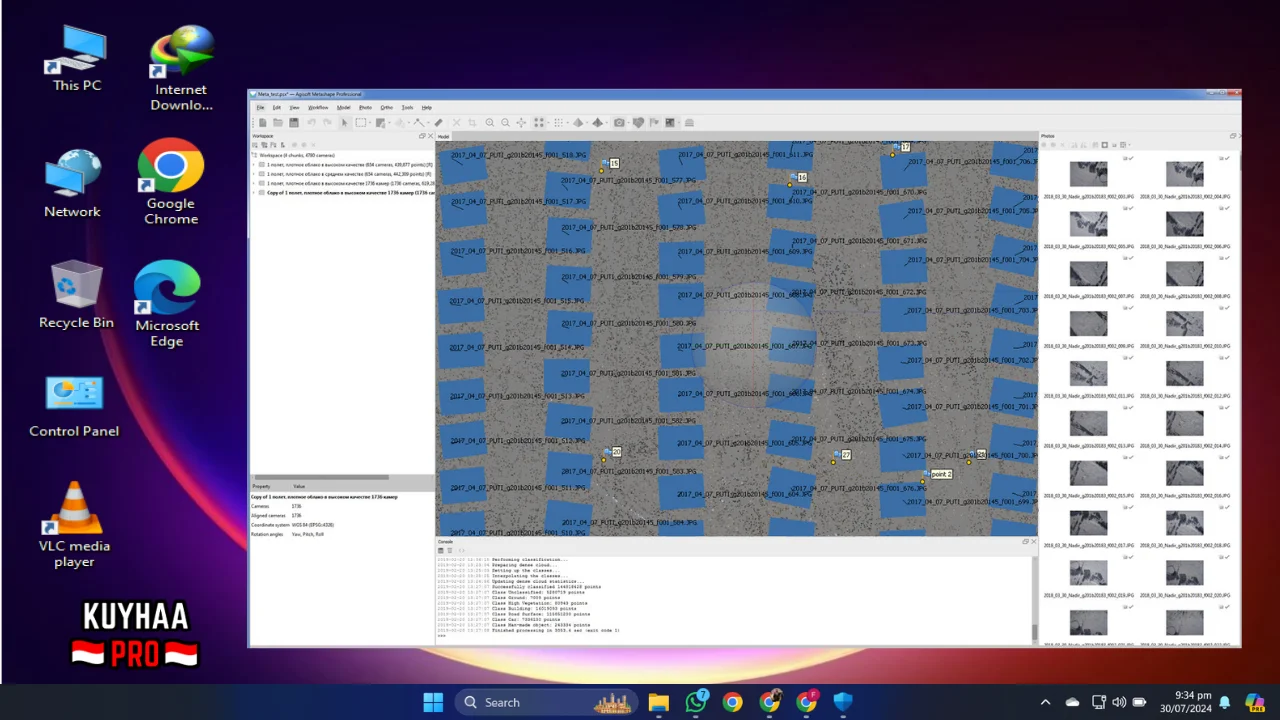
Task: Expand the chunk with 442,309 points
Action: [254, 174]
